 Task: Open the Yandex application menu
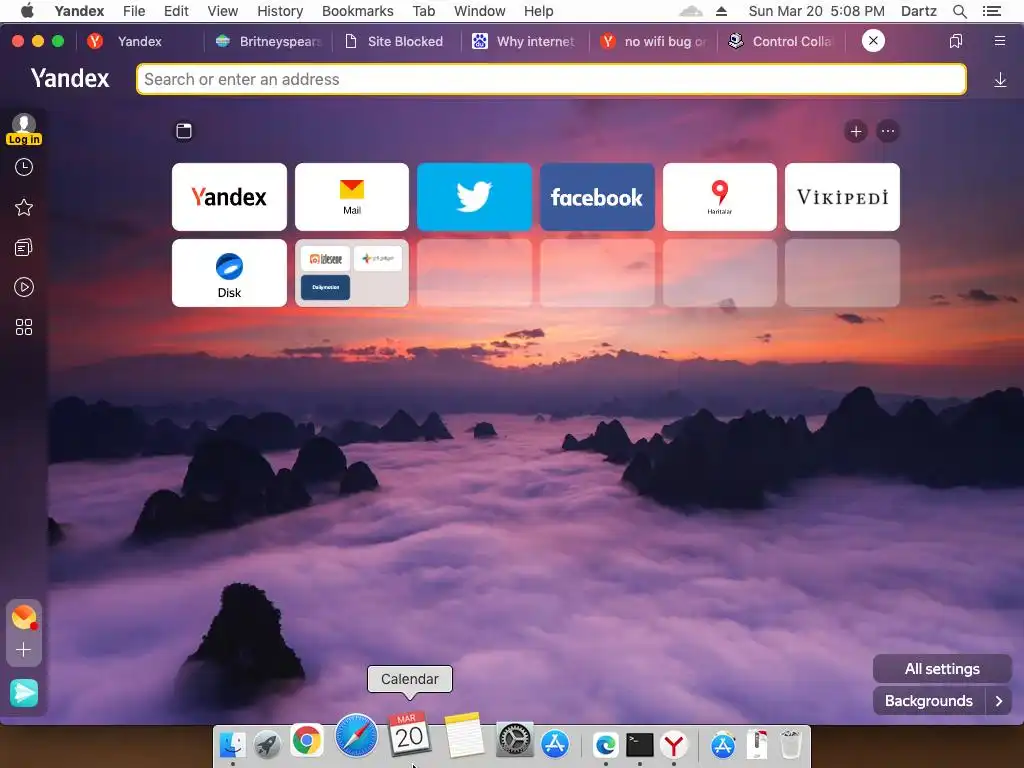pos(79,11)
